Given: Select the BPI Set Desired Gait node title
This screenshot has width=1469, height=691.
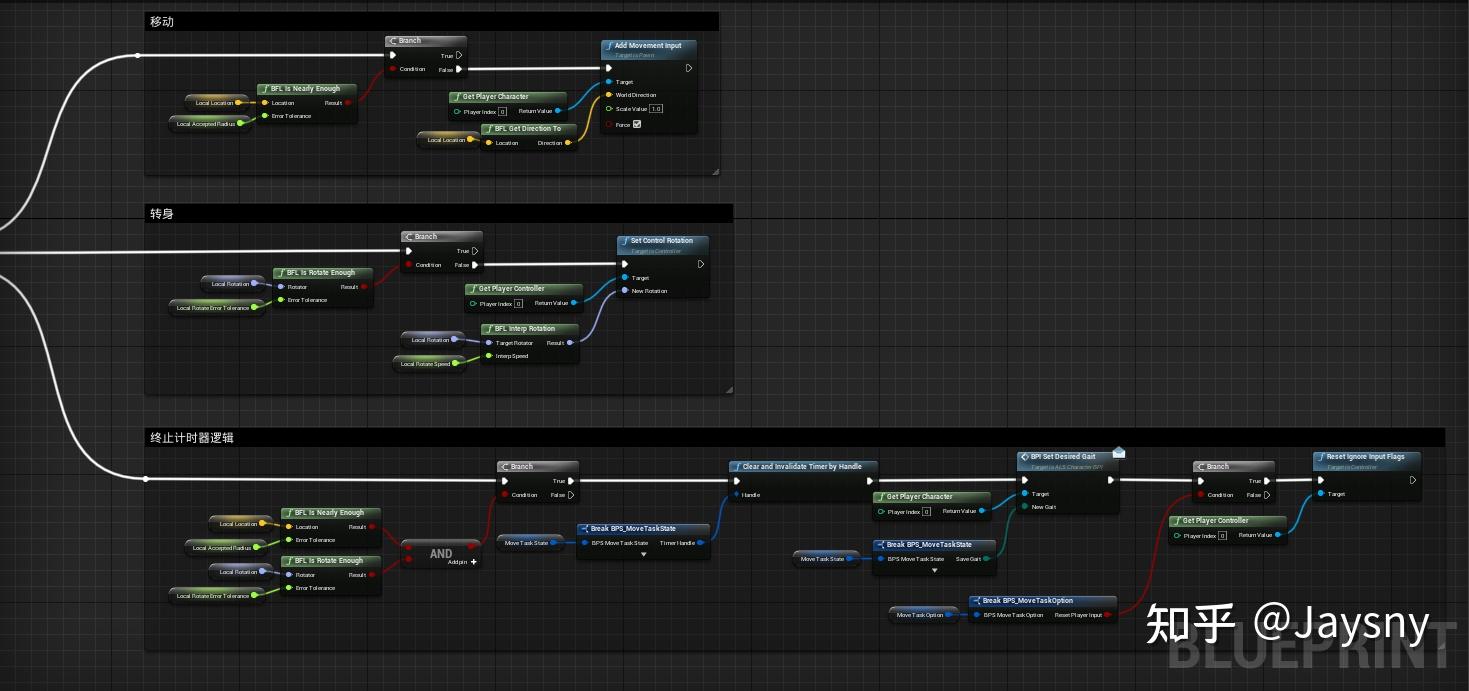Looking at the screenshot, I should pyautogui.click(x=1063, y=457).
